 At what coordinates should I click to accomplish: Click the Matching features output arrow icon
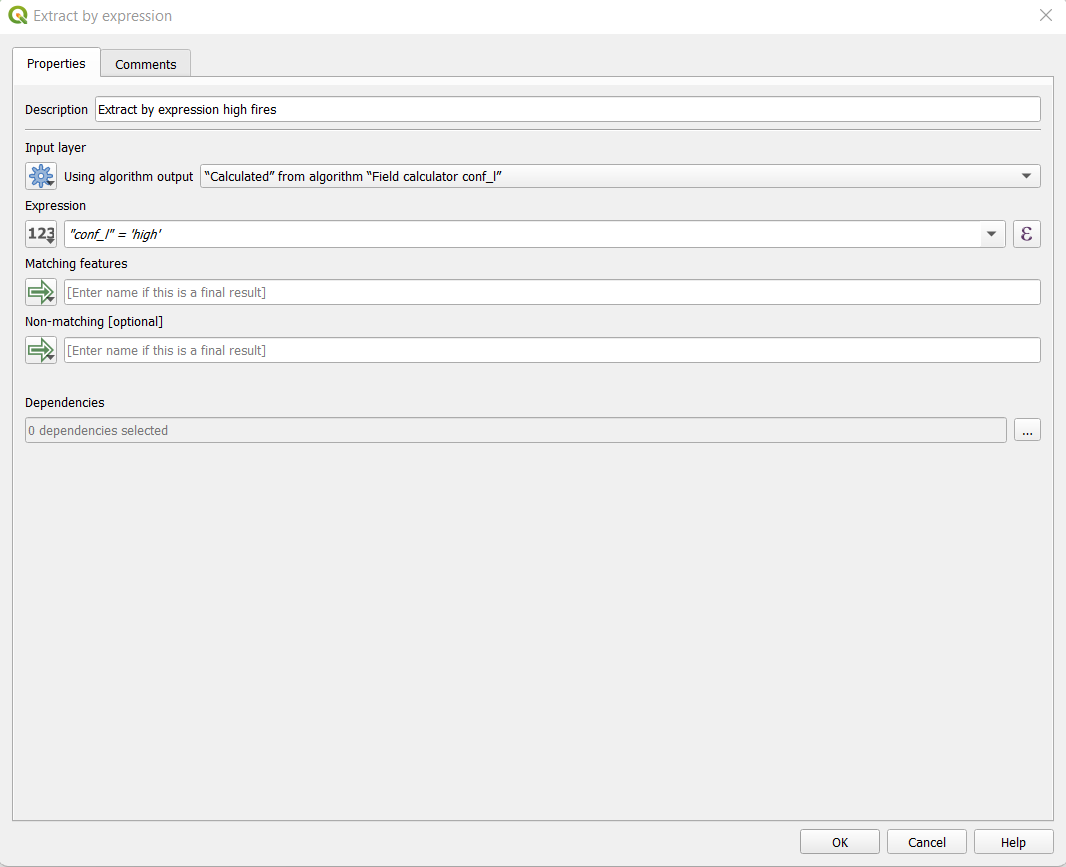(x=41, y=292)
